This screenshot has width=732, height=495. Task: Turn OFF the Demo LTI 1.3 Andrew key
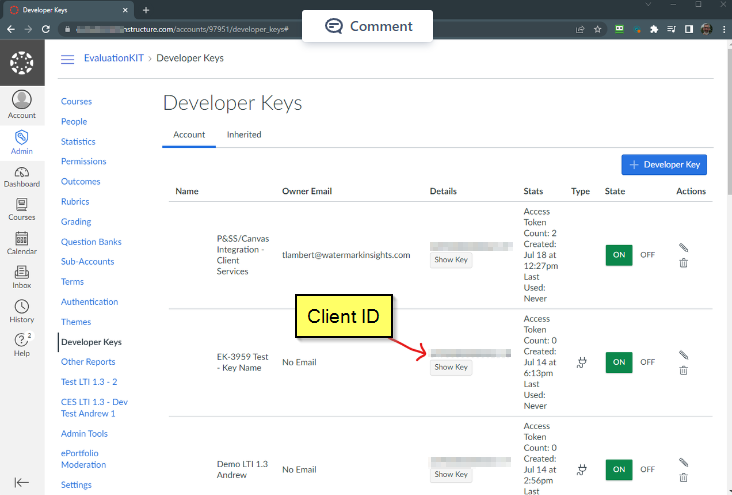647,469
